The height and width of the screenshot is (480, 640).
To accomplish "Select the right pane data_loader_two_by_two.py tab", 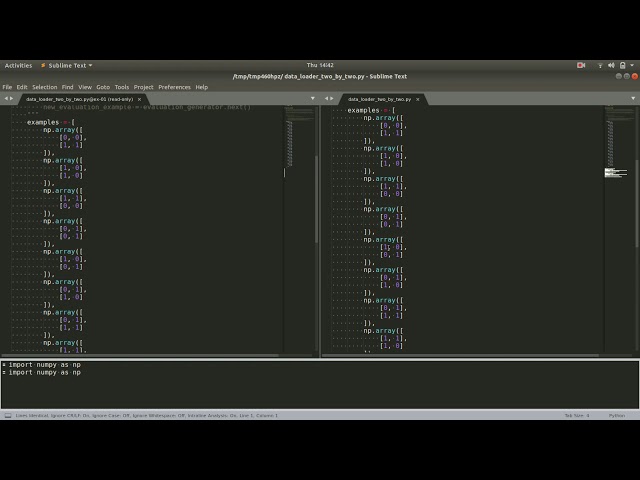I will (380, 99).
